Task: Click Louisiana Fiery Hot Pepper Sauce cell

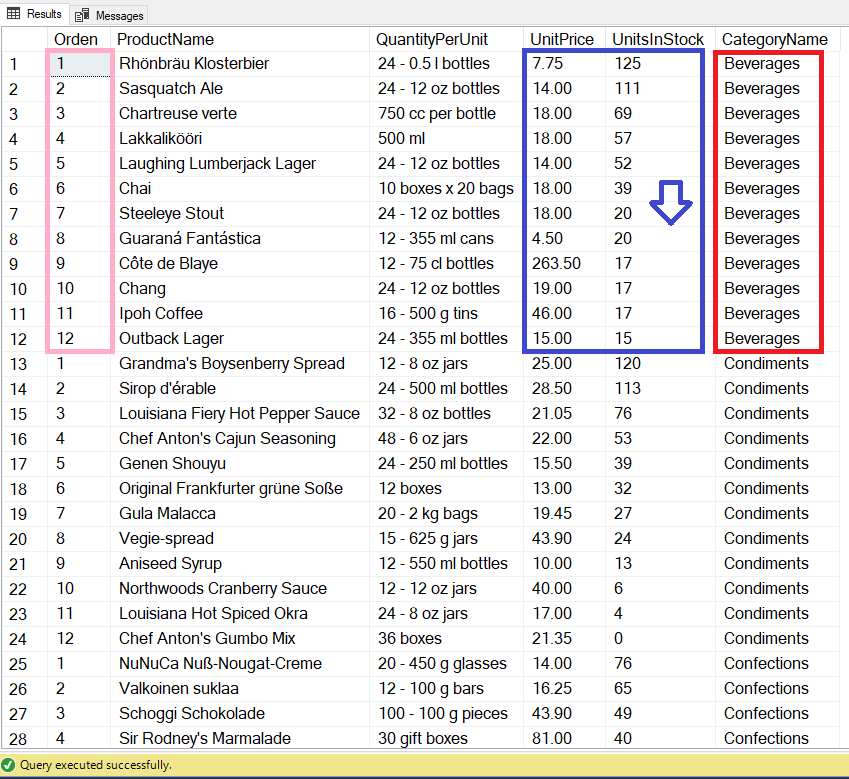Action: coord(240,414)
